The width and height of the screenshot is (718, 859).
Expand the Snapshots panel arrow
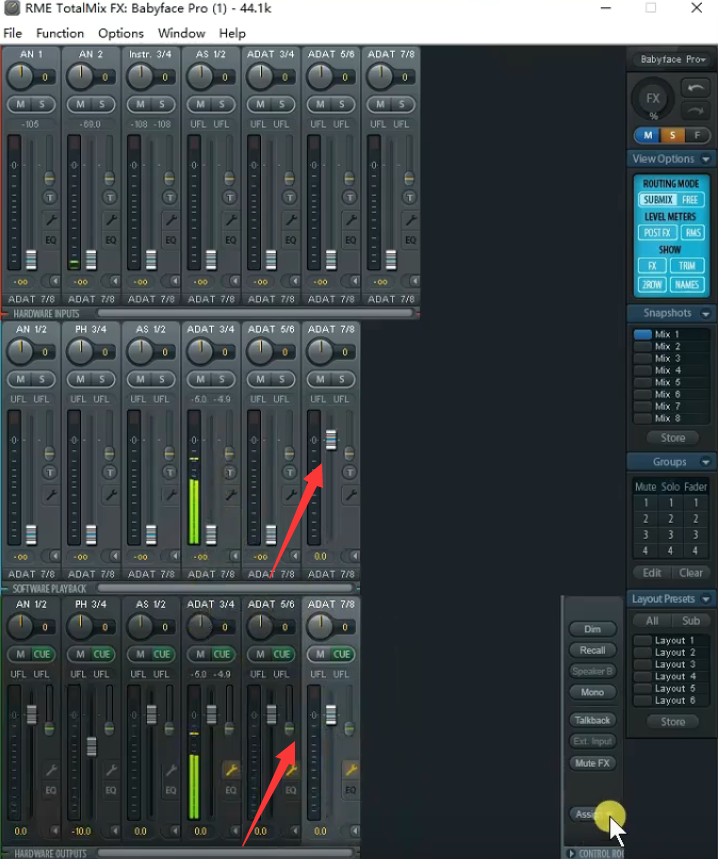[706, 314]
